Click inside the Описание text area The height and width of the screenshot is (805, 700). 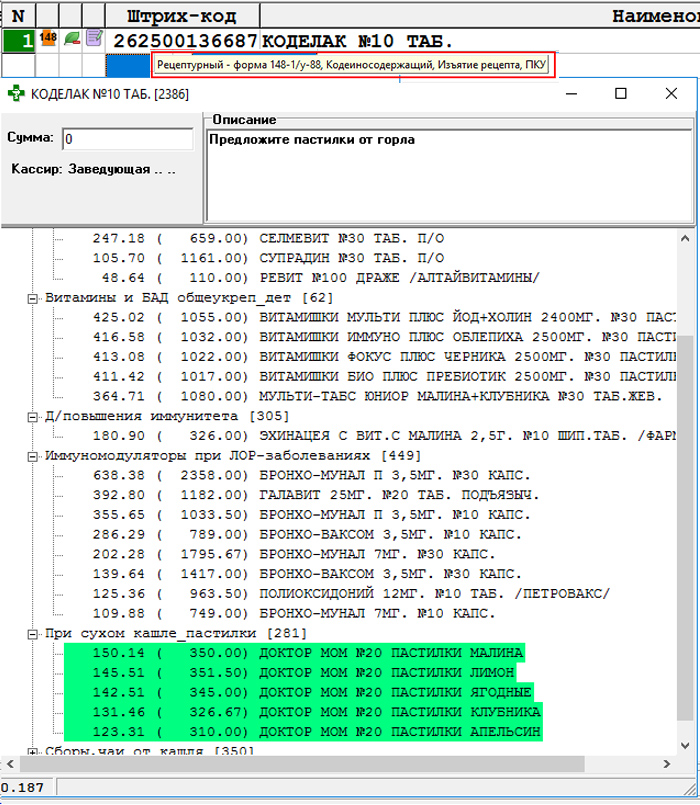click(449, 175)
